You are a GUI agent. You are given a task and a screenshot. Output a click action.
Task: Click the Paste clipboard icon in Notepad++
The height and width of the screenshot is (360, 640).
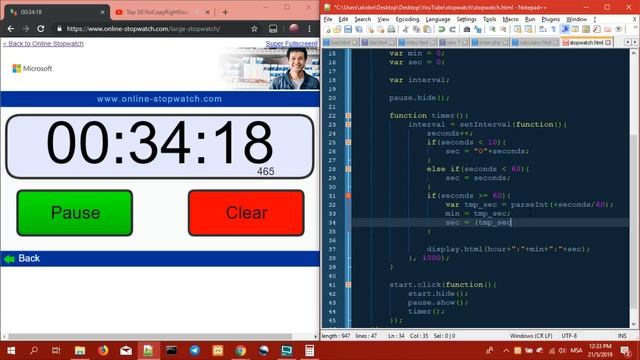427,29
